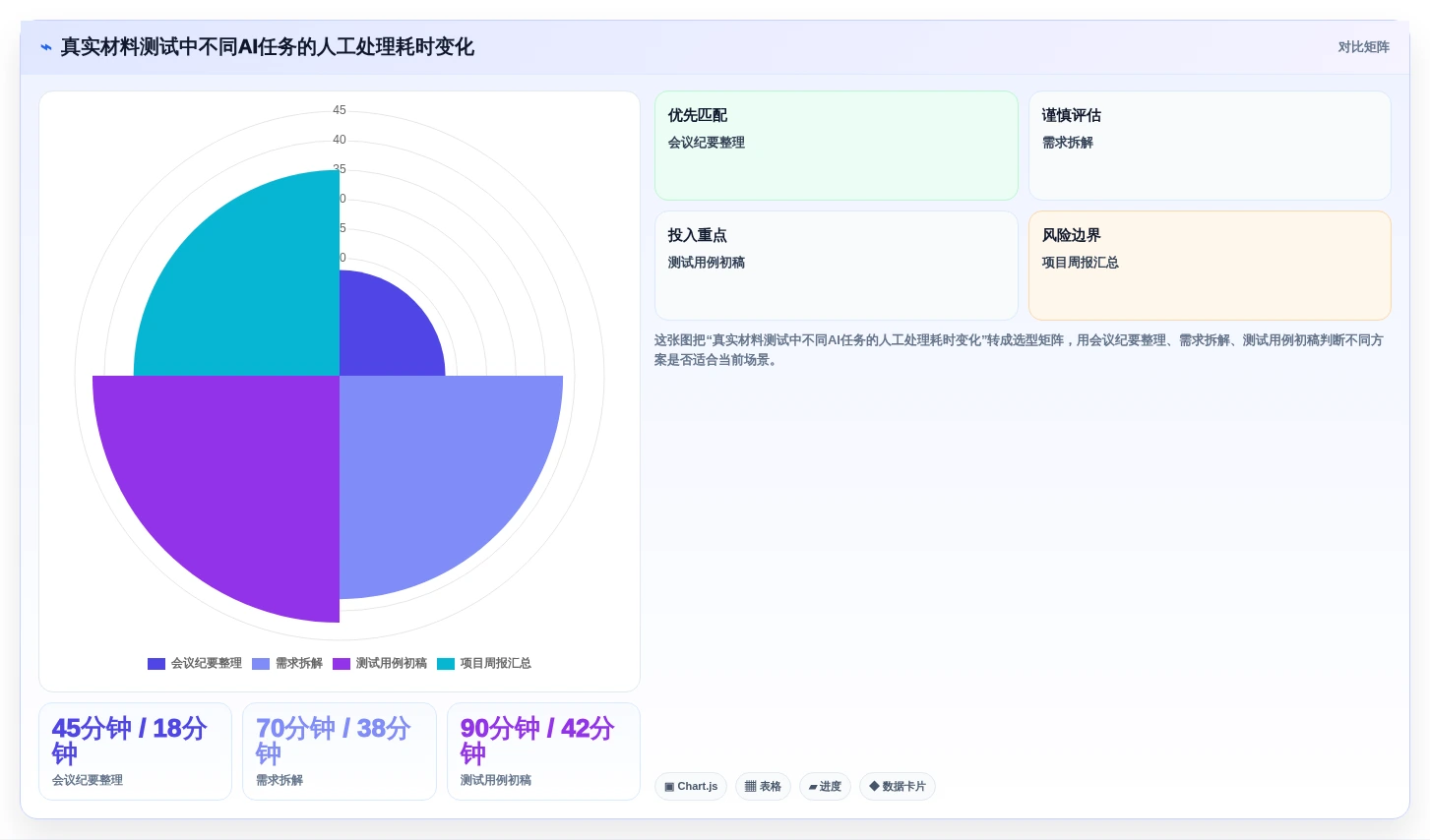Viewport: 1430px width, 840px height.
Task: Toggle 需求拆解 legend color box
Action: [261, 664]
